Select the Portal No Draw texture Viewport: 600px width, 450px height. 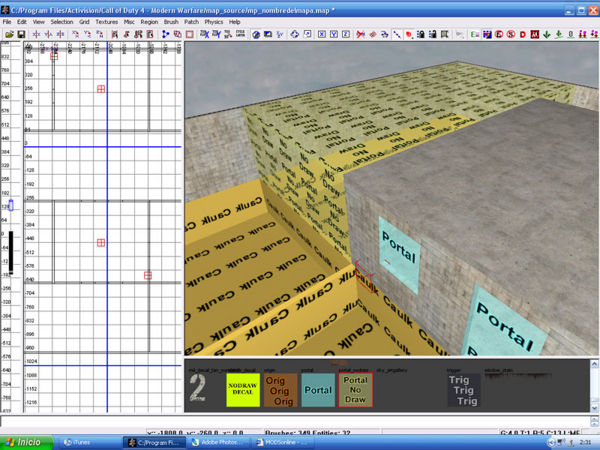[x=355, y=390]
